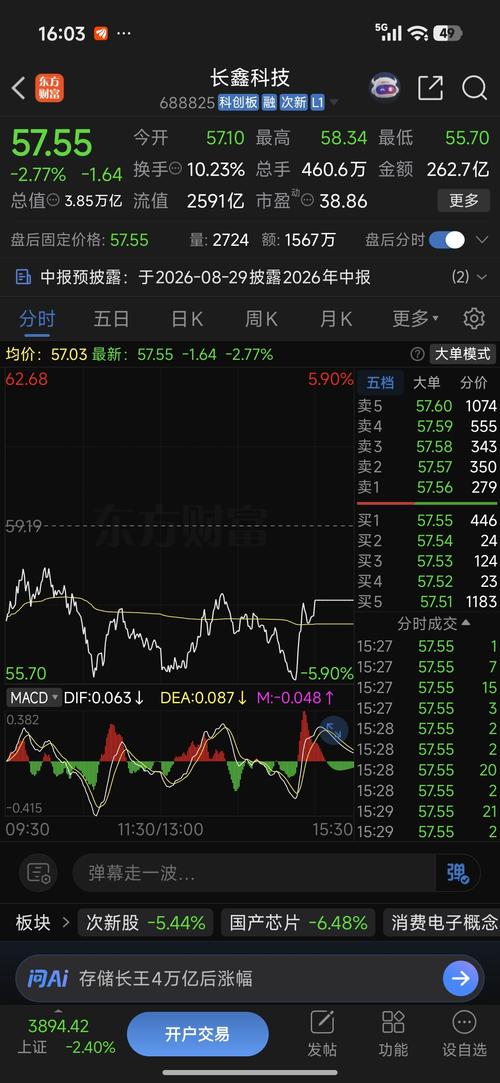Expand the announcements (2) chevron
Viewport: 500px width, 1083px height.
[482, 278]
